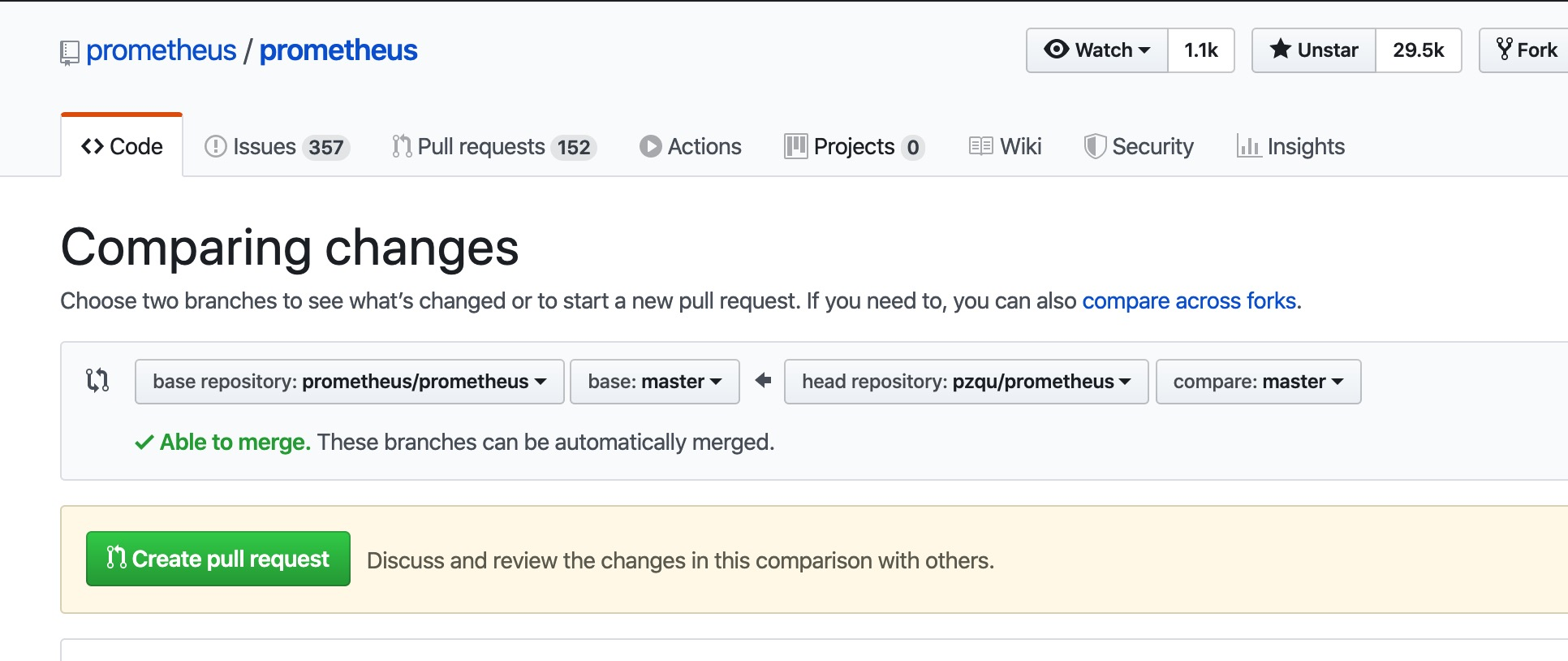Click the Create pull request button
The height and width of the screenshot is (661, 1568).
[218, 559]
